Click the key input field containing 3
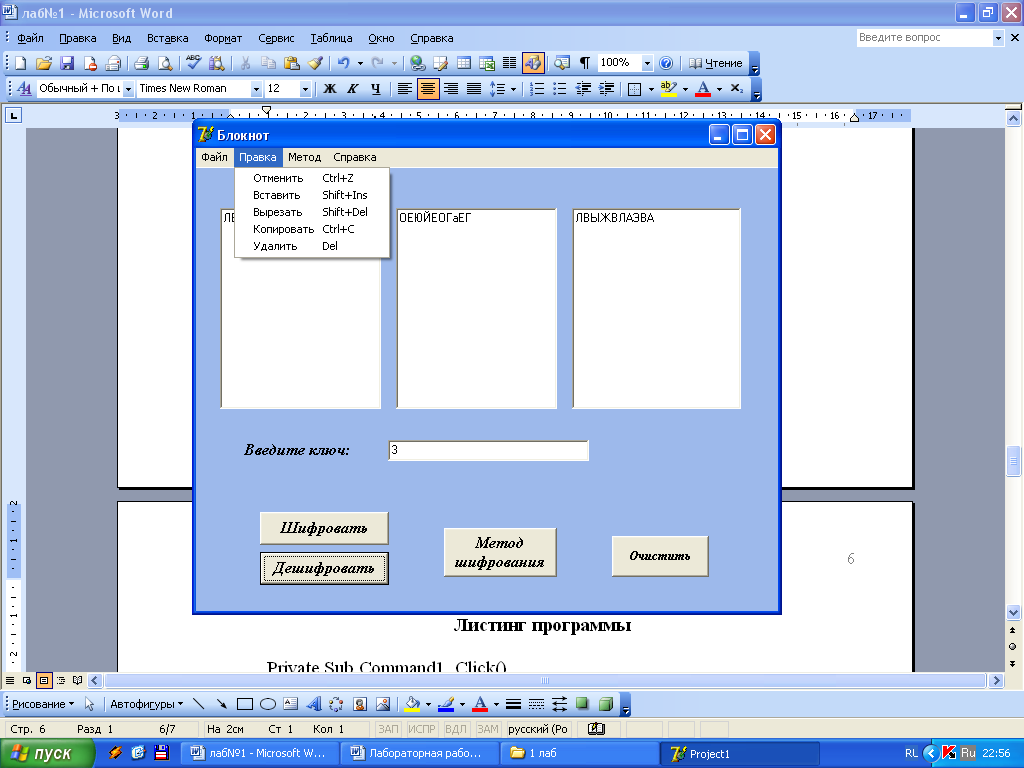 click(488, 450)
